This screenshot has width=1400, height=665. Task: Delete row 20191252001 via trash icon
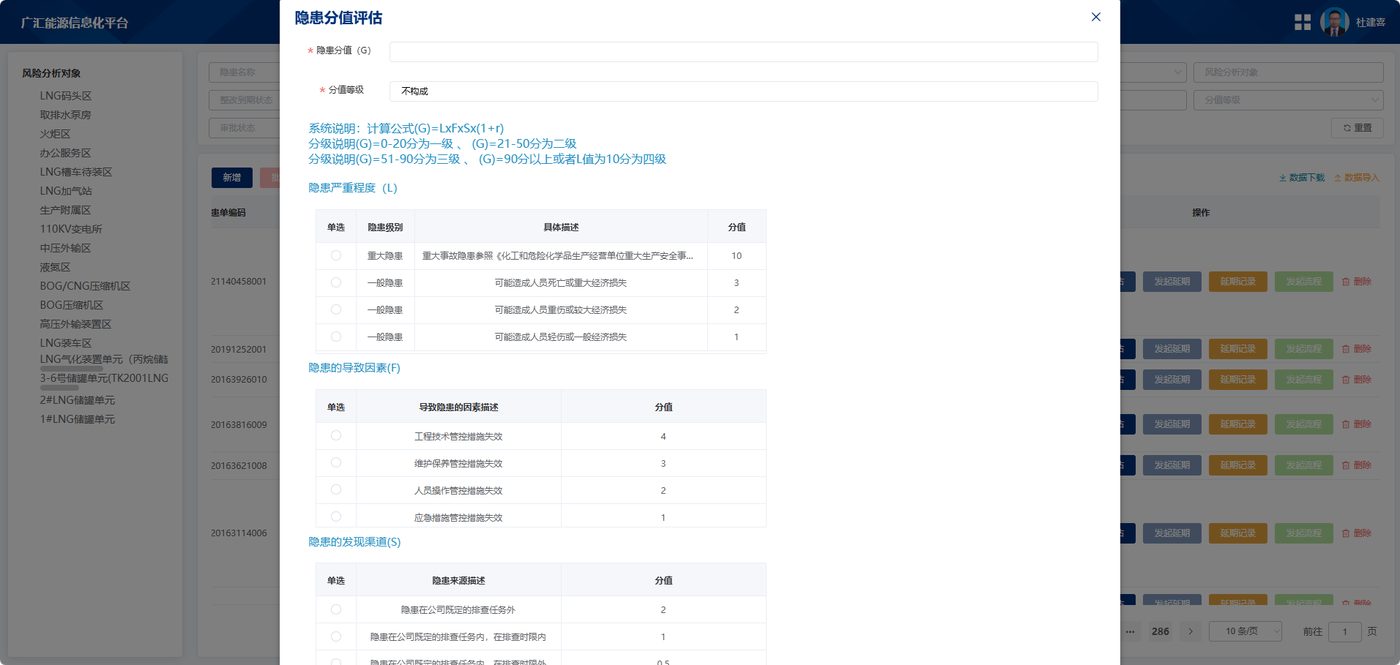pyautogui.click(x=1356, y=349)
